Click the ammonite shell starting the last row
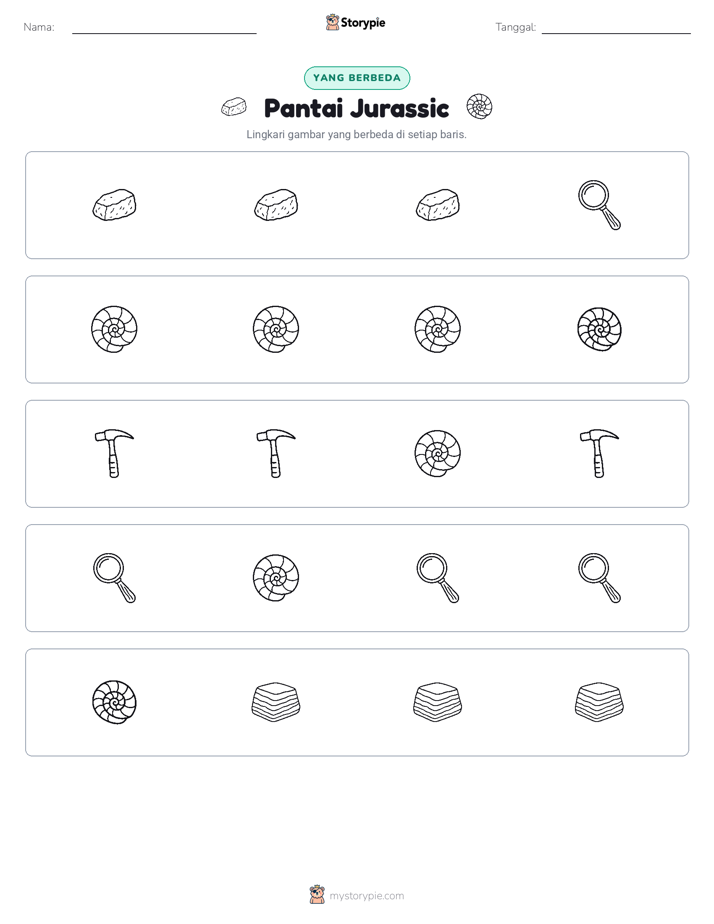Screen dimensions: 714x924 114,702
